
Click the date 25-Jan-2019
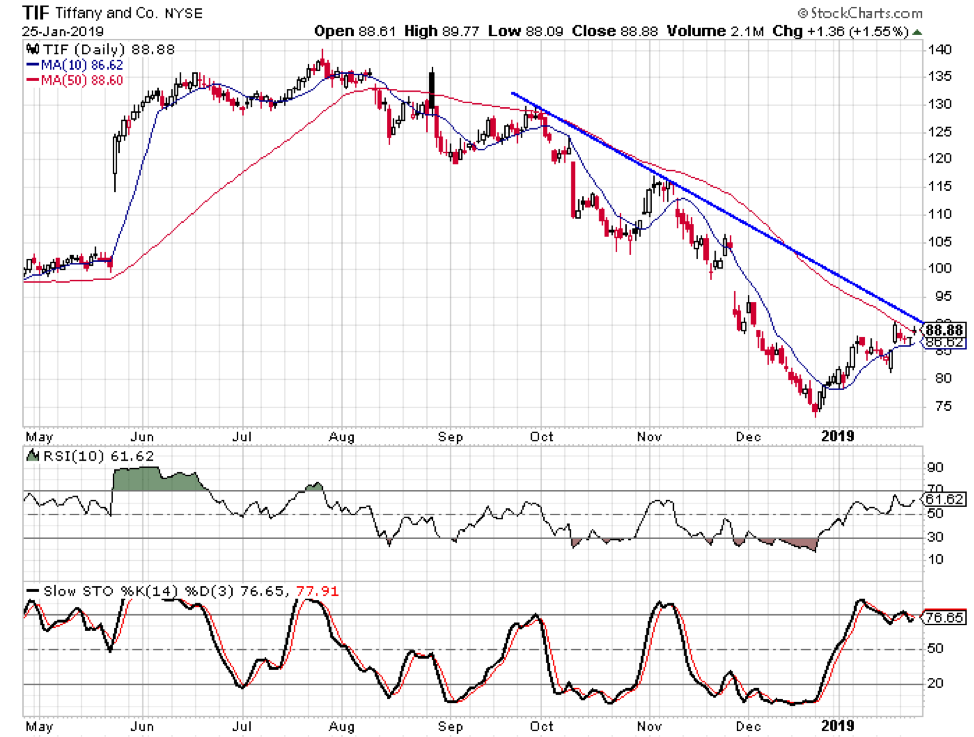tap(63, 31)
